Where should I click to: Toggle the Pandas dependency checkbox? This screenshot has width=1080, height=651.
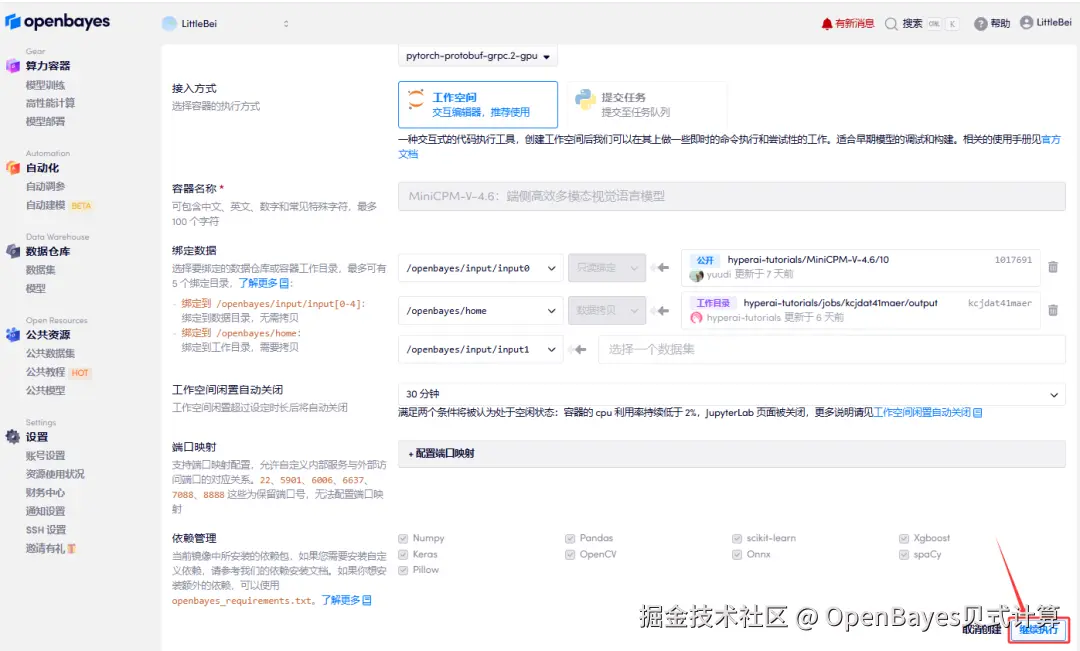click(570, 538)
